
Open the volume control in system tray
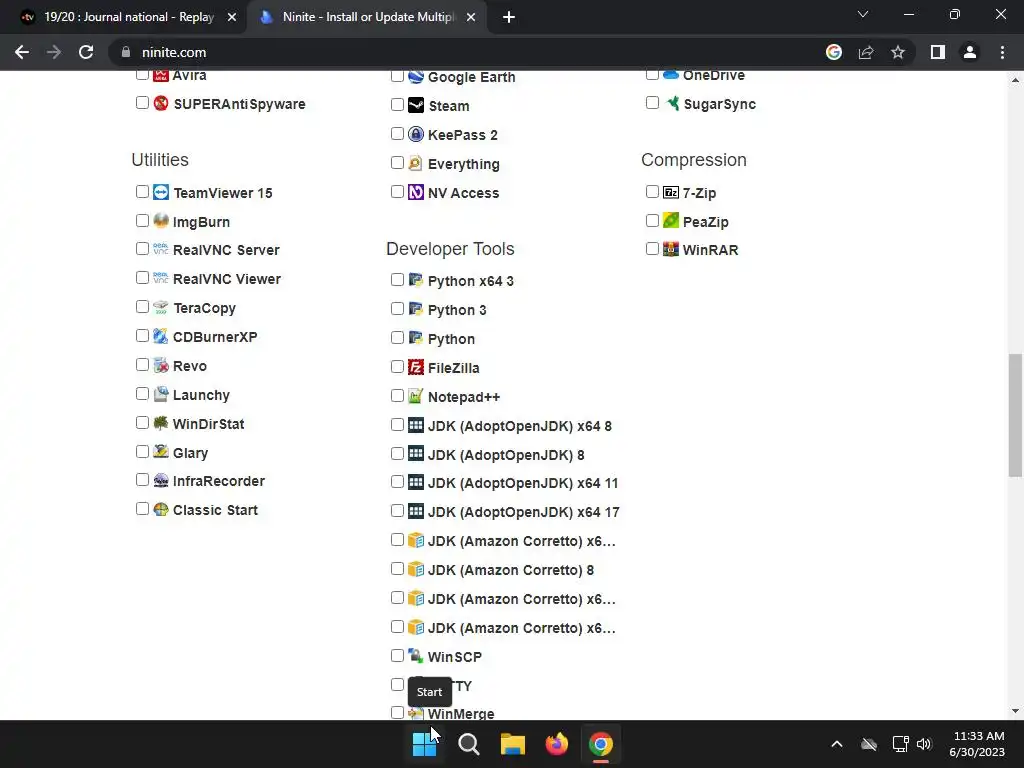tap(924, 744)
